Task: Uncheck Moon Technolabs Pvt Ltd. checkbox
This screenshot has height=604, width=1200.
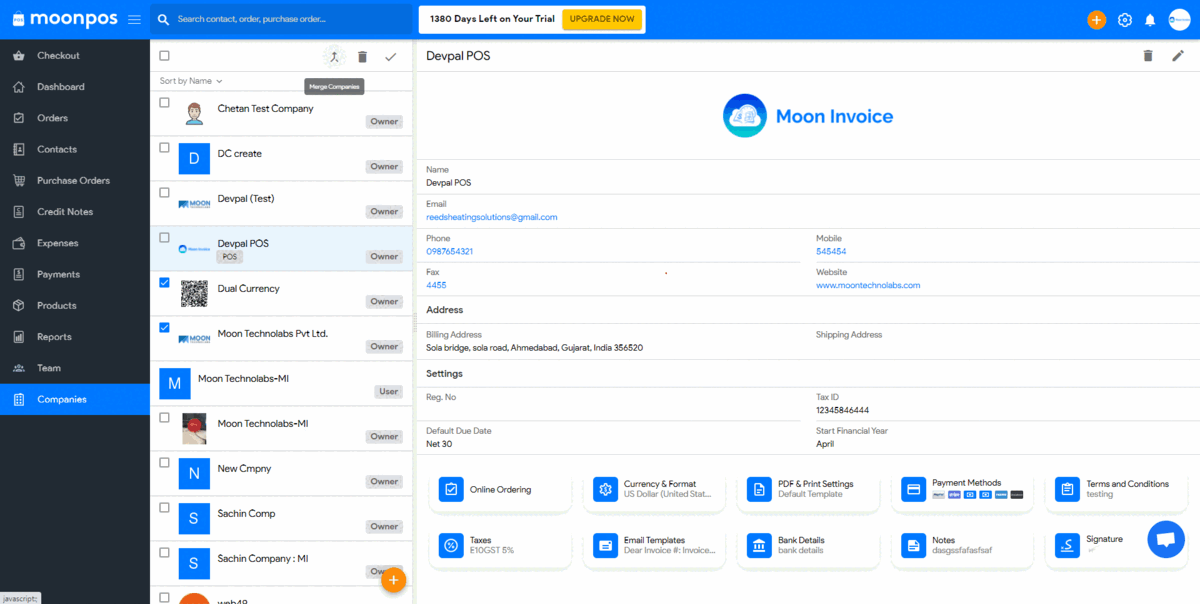Action: 165,327
